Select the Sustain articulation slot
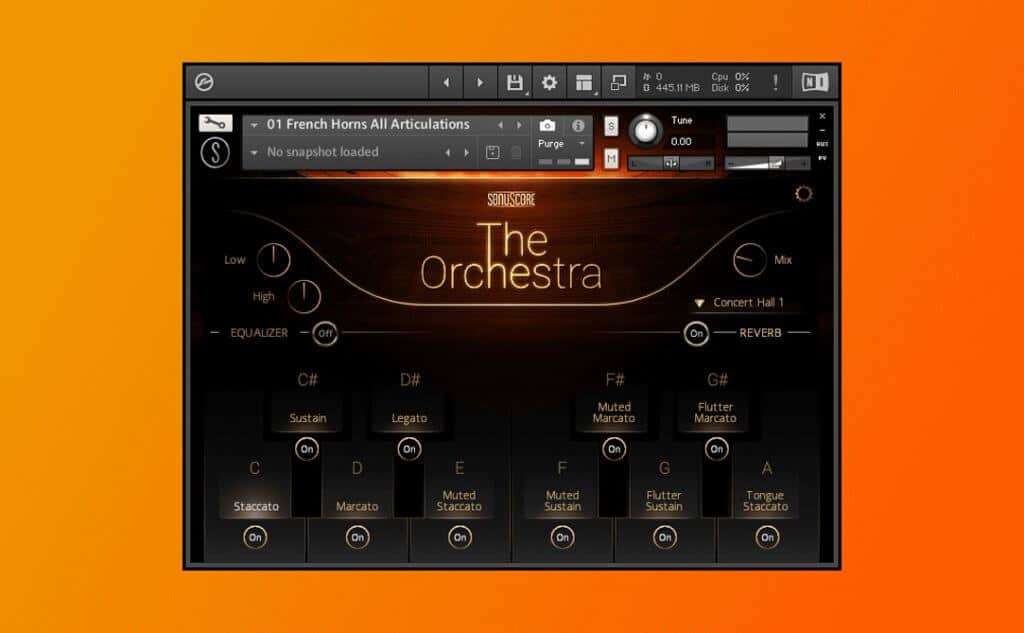 308,418
